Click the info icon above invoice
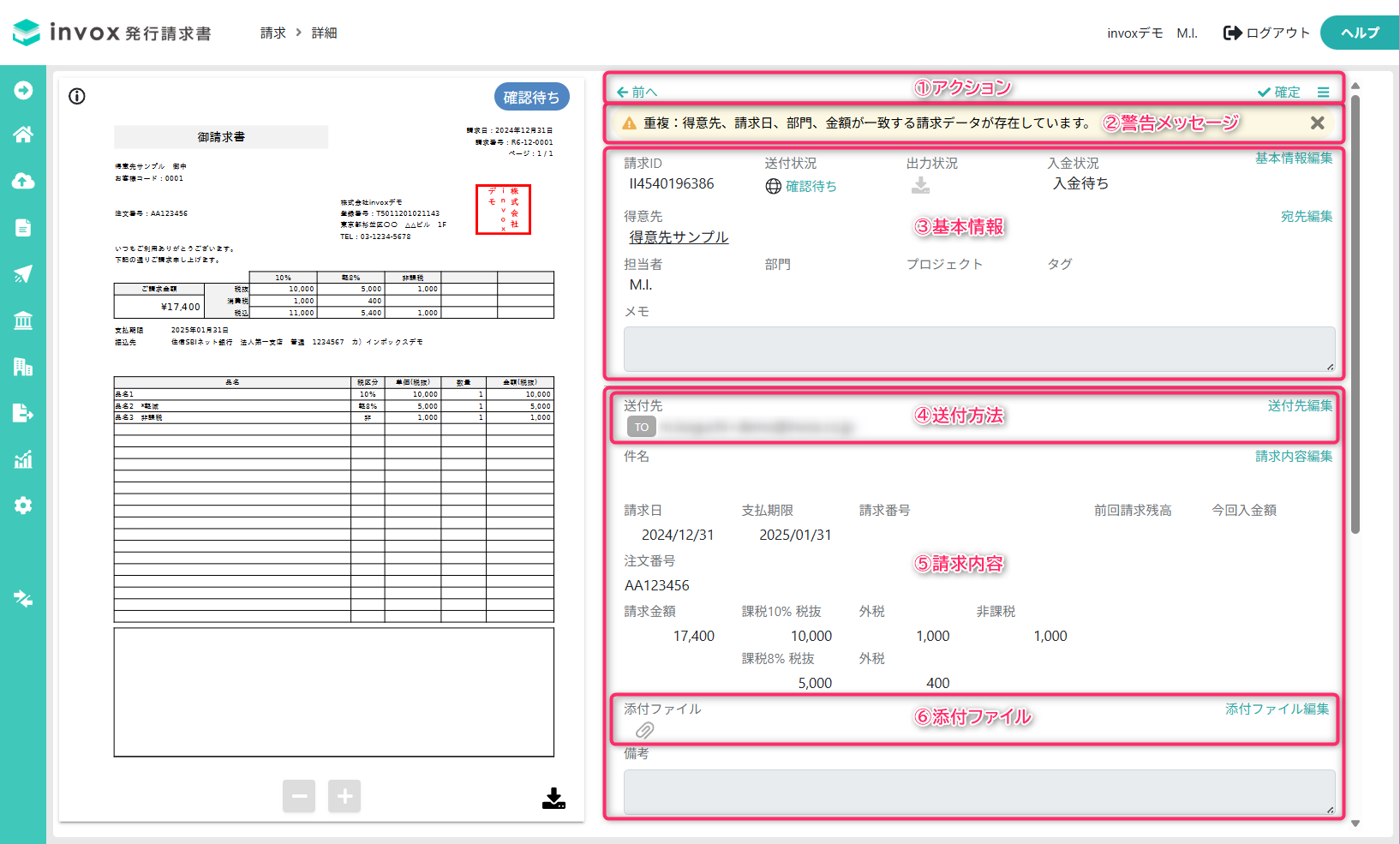This screenshot has width=1400, height=844. tap(77, 96)
